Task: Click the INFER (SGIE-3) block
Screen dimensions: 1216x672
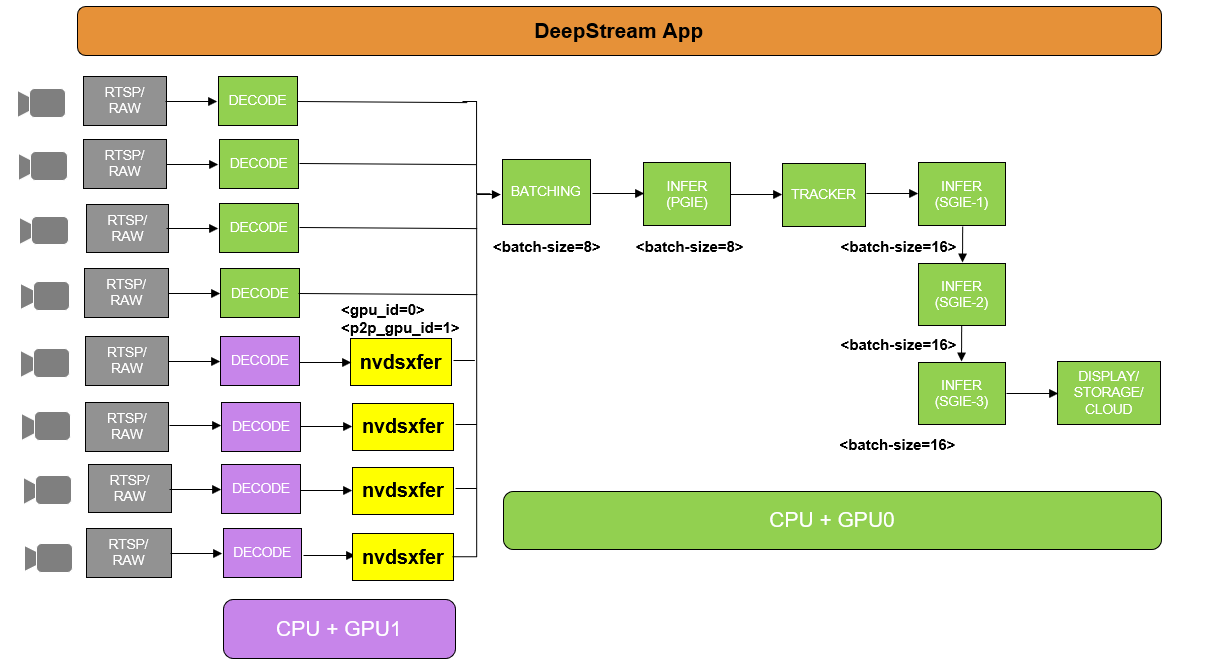Action: (x=961, y=393)
